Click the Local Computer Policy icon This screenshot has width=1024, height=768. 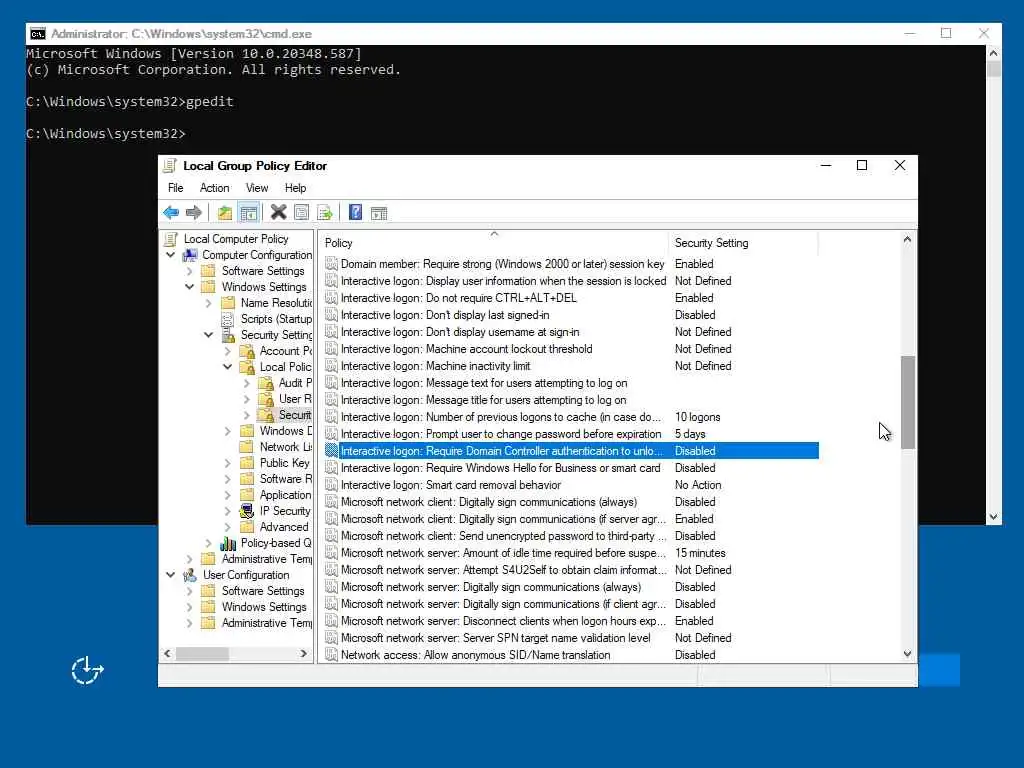(171, 239)
